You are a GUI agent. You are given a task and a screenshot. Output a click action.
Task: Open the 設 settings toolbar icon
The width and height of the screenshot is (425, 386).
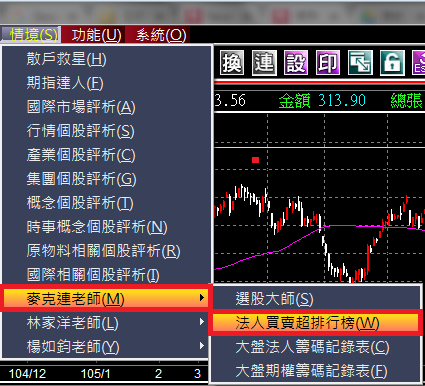pos(296,63)
